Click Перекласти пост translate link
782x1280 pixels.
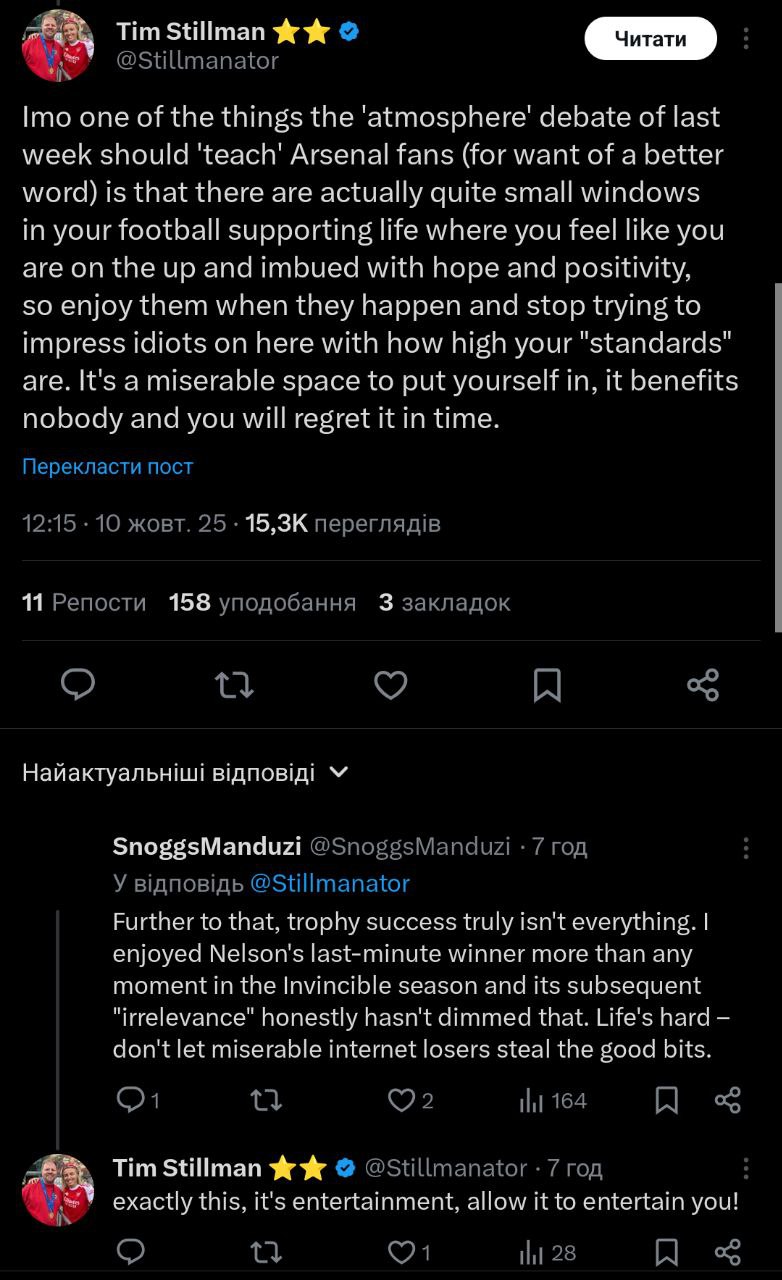tap(107, 466)
